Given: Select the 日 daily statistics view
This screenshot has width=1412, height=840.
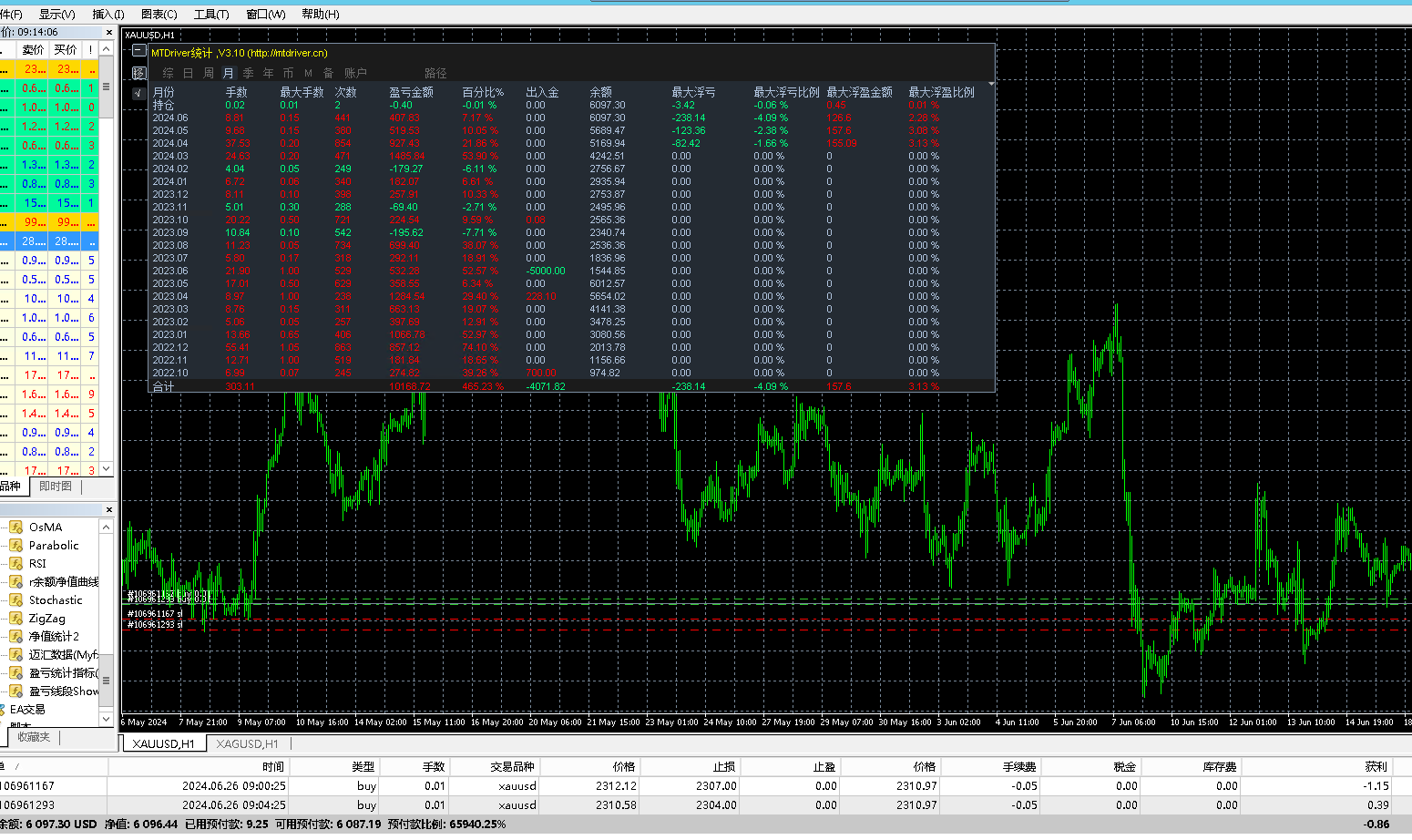Looking at the screenshot, I should tap(188, 73).
